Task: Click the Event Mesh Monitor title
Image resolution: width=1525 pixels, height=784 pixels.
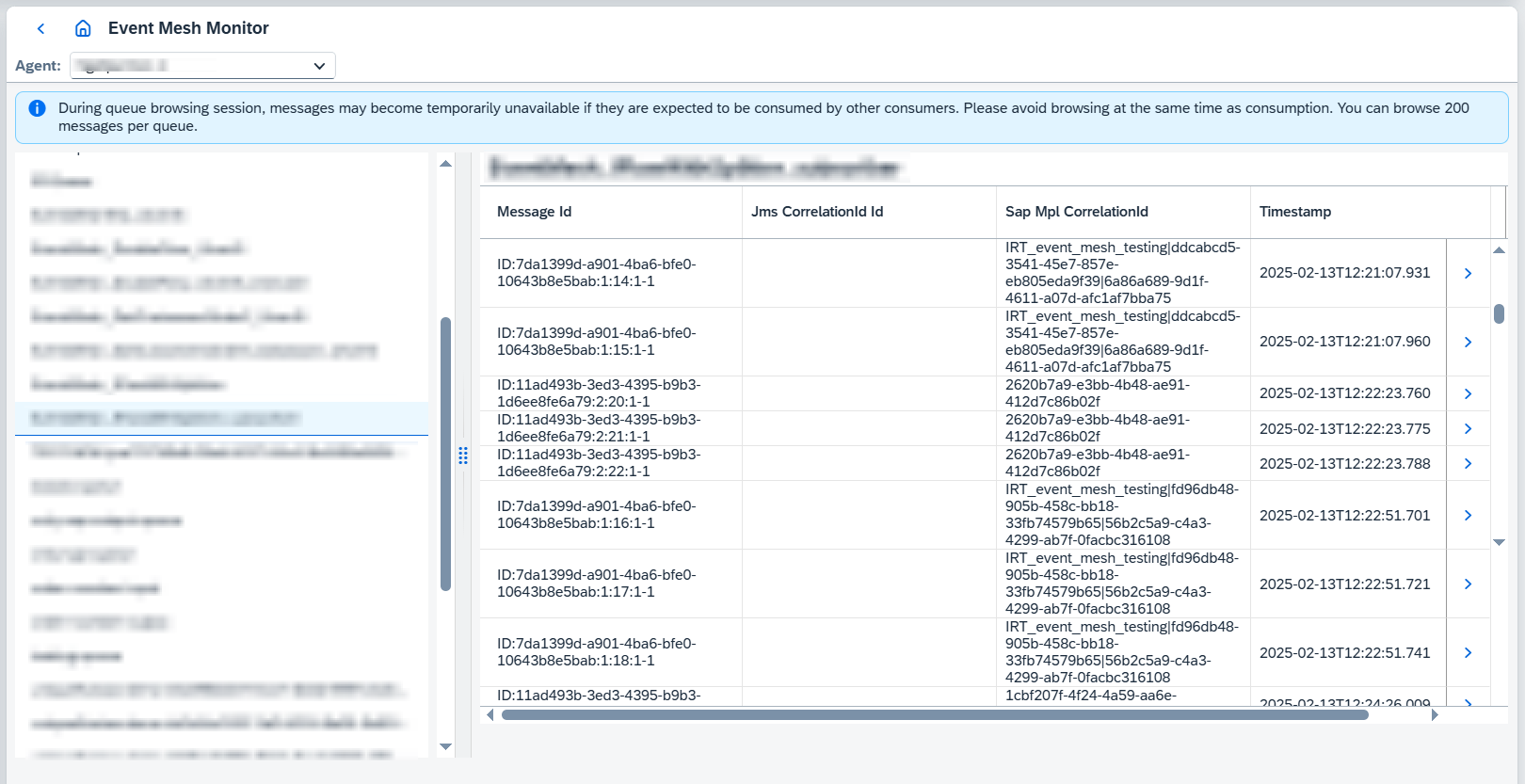Action: [188, 28]
